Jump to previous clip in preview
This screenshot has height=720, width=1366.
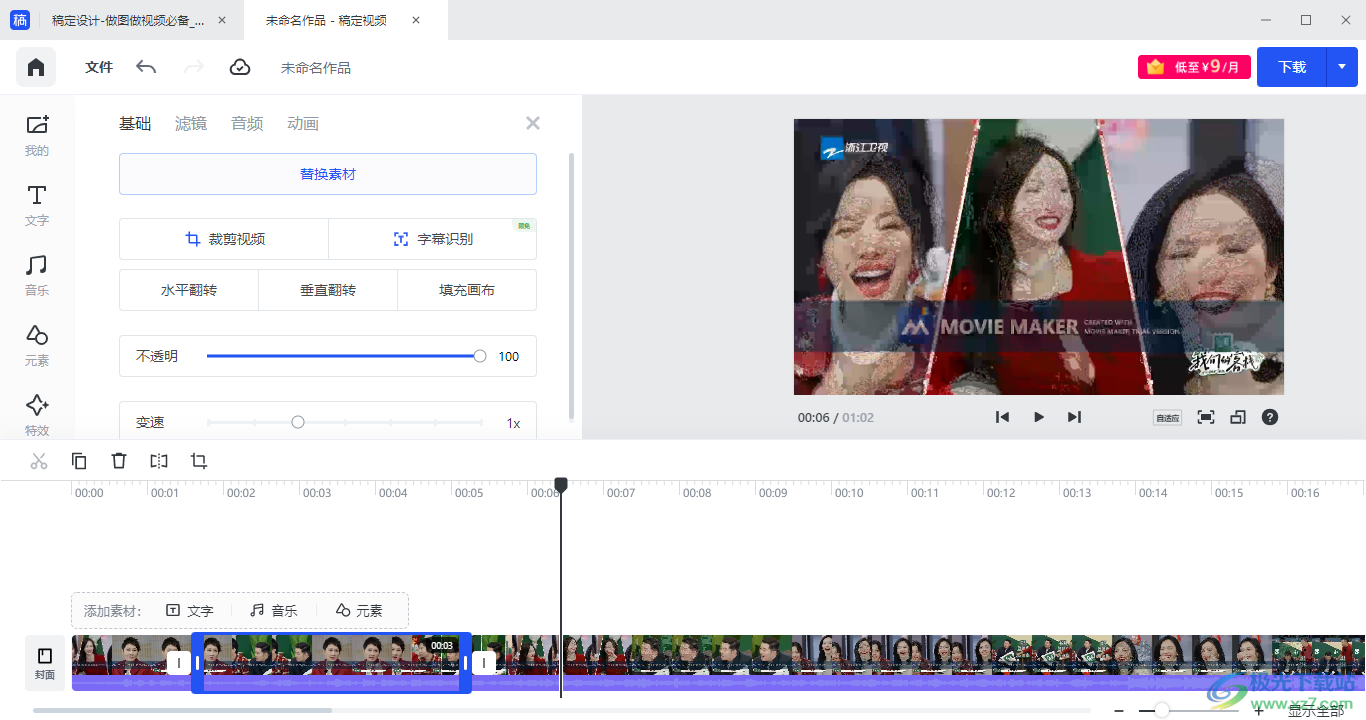coord(1002,417)
